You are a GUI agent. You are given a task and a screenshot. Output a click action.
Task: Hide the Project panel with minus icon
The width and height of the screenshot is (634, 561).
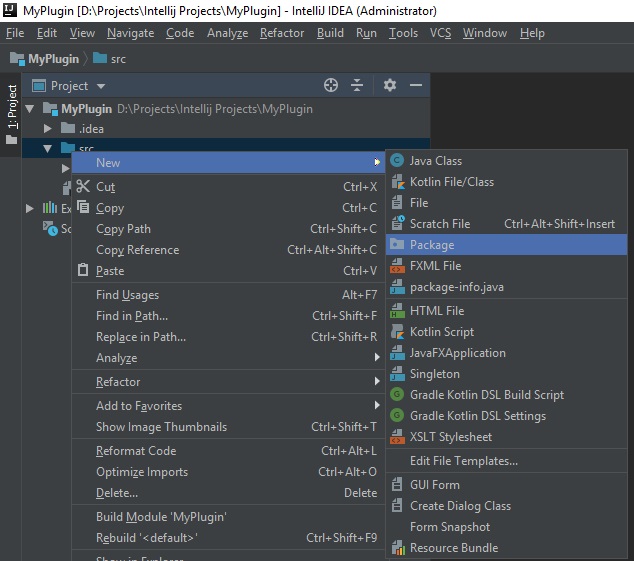point(416,85)
